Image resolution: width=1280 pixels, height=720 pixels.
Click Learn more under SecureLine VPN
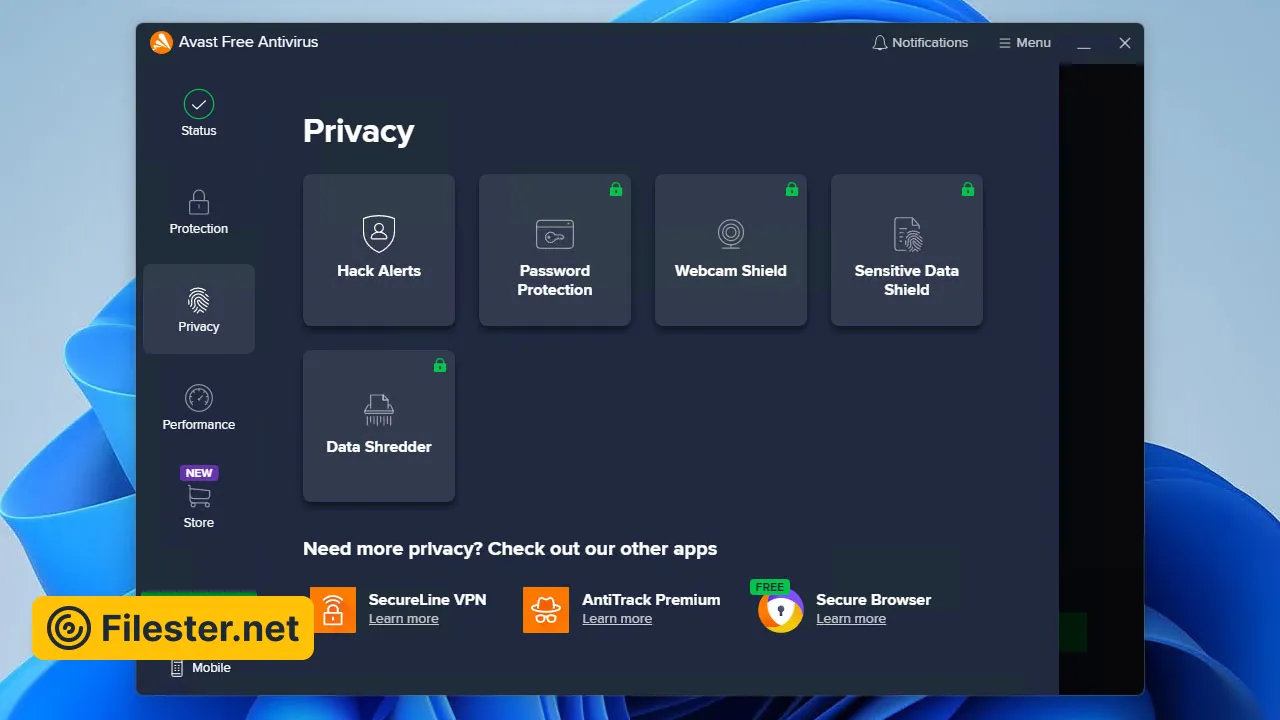(404, 619)
